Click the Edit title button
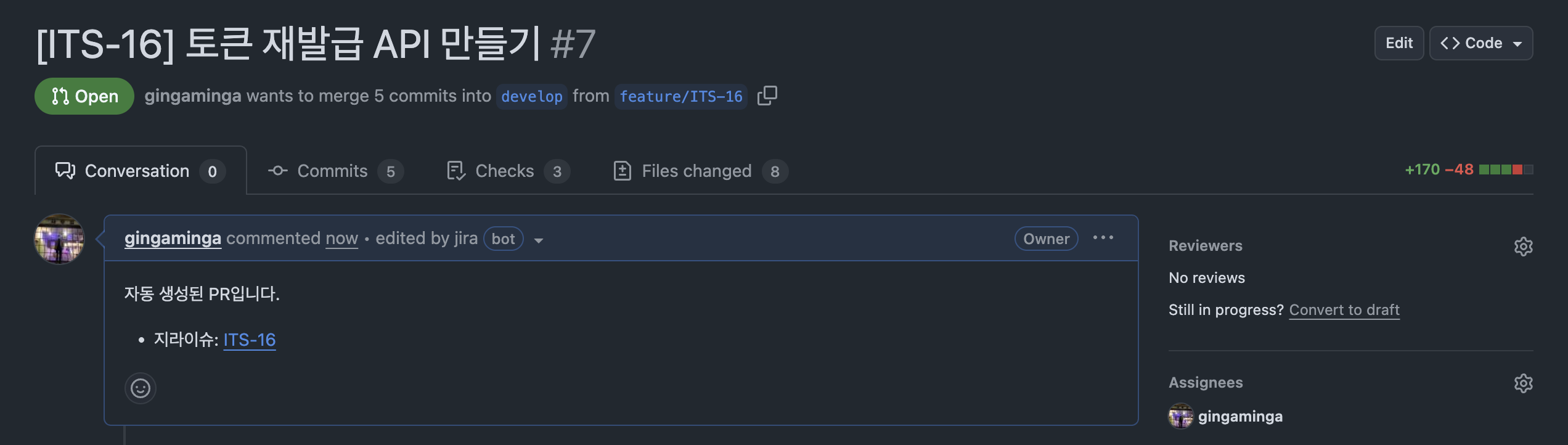The image size is (1568, 445). click(x=1399, y=43)
